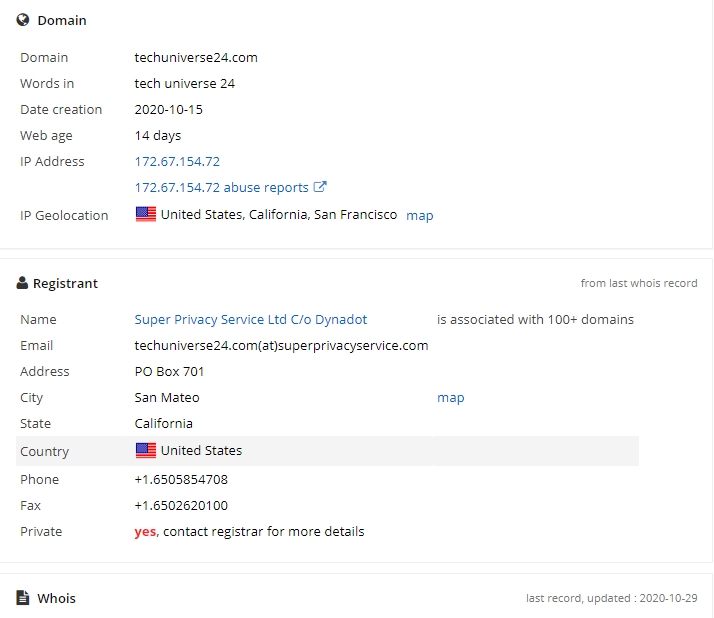This screenshot has height=618, width=714.
Task: Click the US flag in Country row
Action: (146, 450)
